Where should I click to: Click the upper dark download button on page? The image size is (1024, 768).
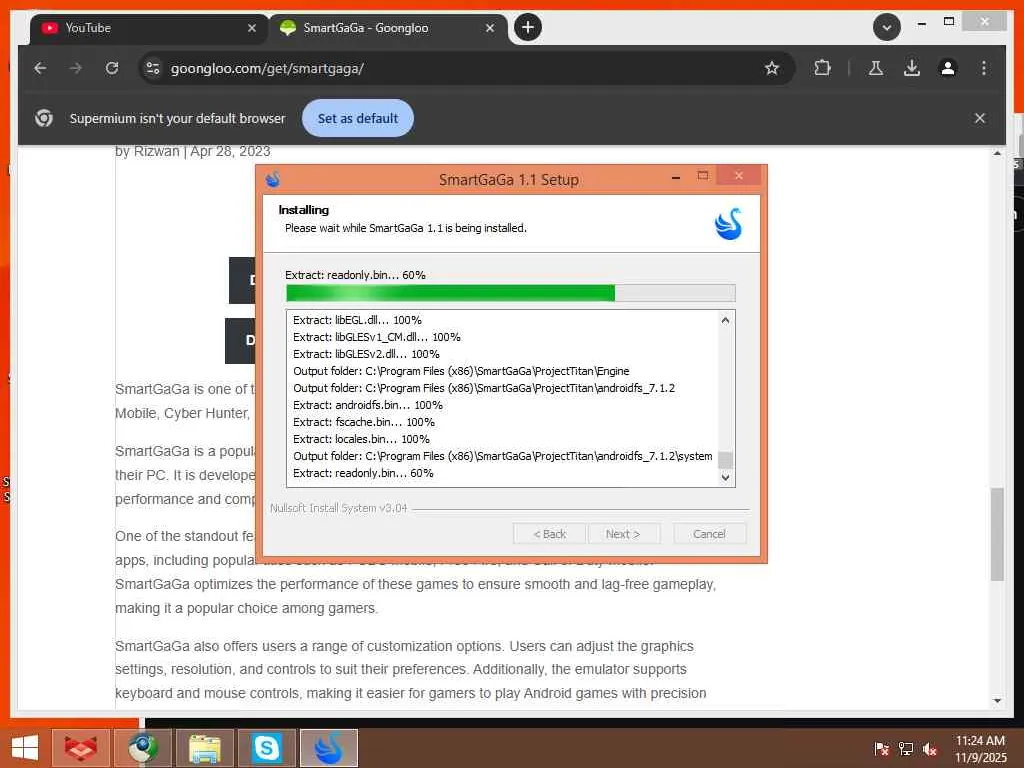coord(242,280)
